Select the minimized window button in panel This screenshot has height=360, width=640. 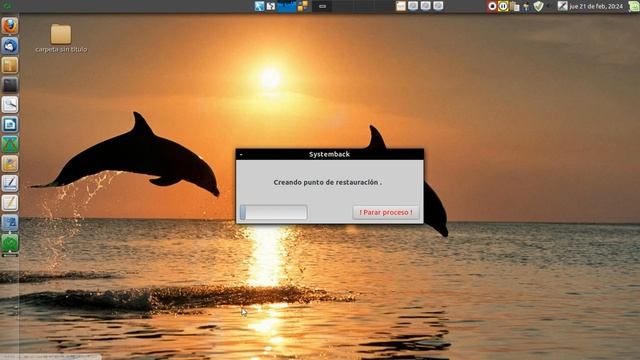pos(322,6)
